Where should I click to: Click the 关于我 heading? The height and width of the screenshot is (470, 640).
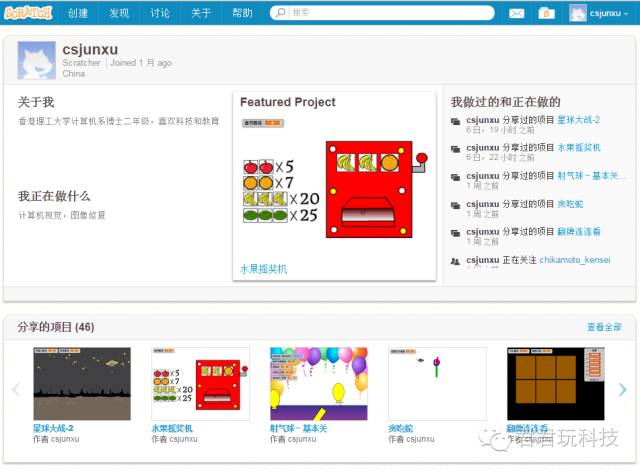click(36, 102)
